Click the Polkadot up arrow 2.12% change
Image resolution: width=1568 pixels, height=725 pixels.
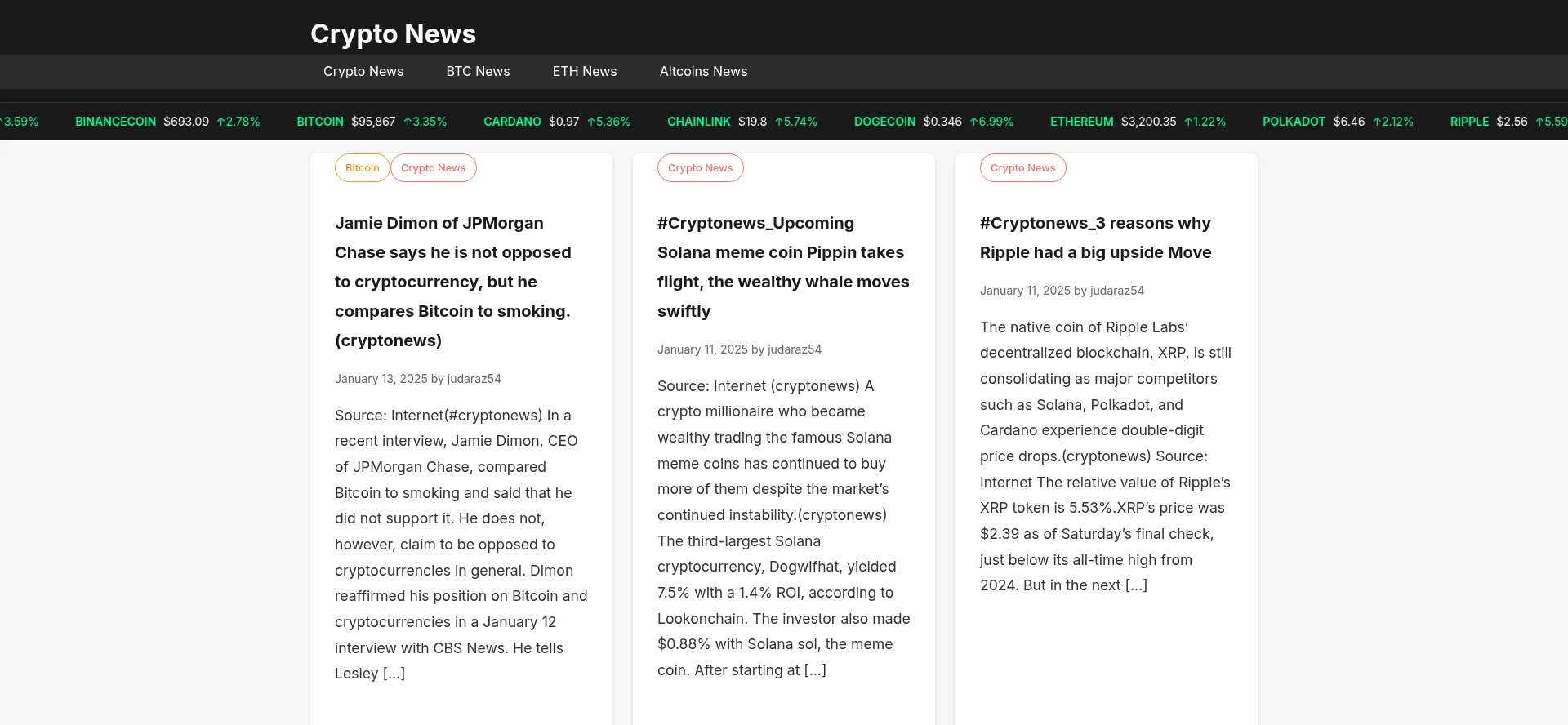[x=1392, y=122]
